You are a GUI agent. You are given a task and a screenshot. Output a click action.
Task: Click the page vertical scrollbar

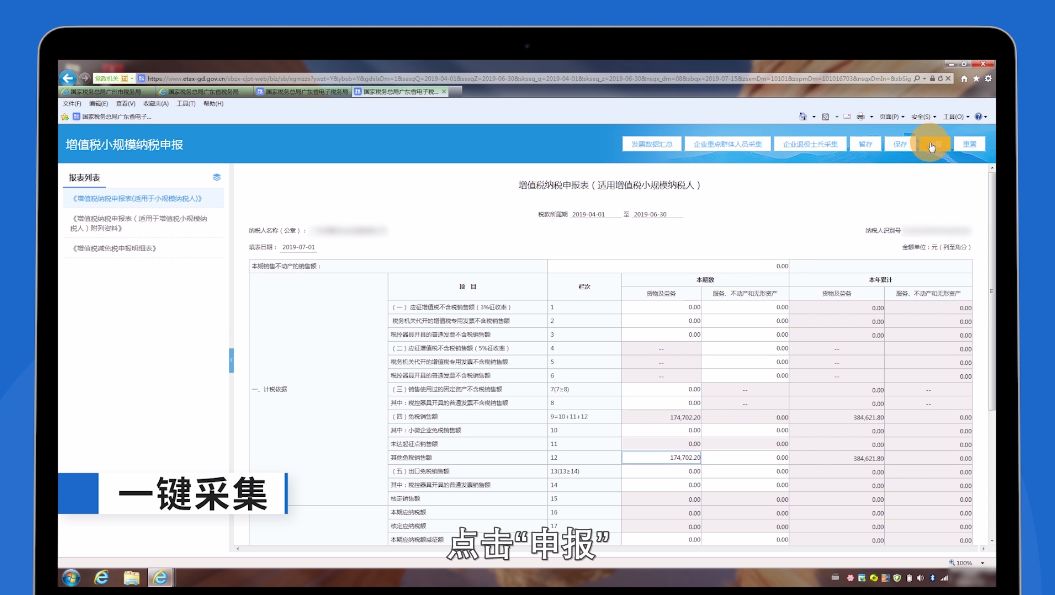991,289
